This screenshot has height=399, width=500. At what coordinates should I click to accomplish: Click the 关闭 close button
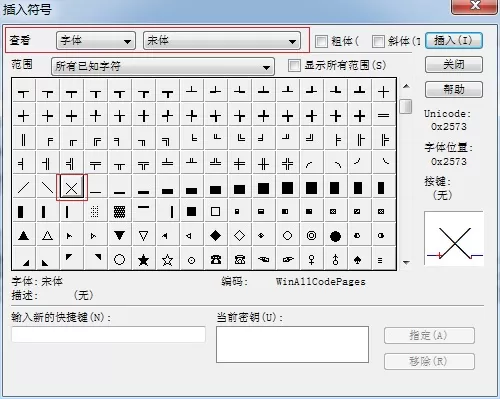tap(454, 65)
